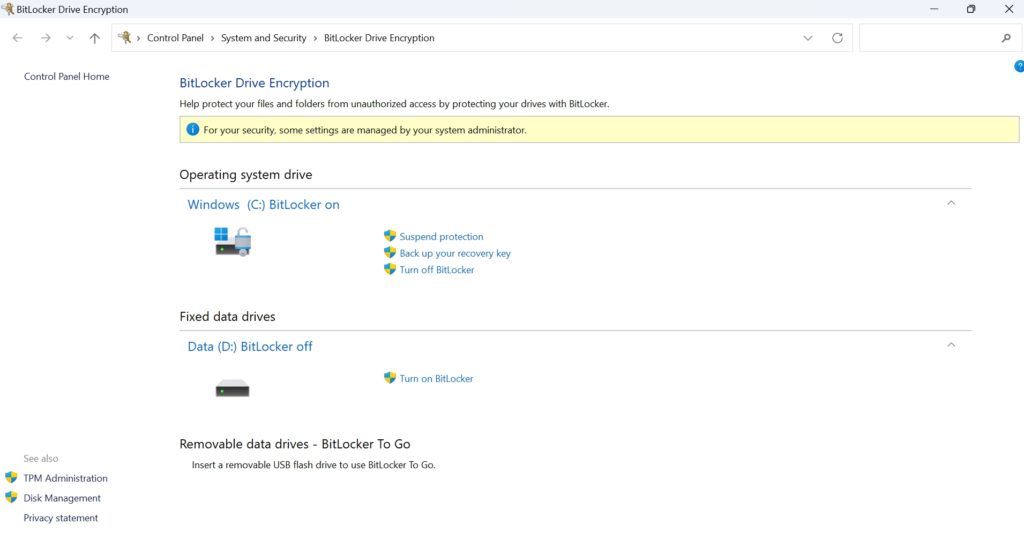
Task: Select Control Panel in the breadcrumb
Action: (175, 38)
